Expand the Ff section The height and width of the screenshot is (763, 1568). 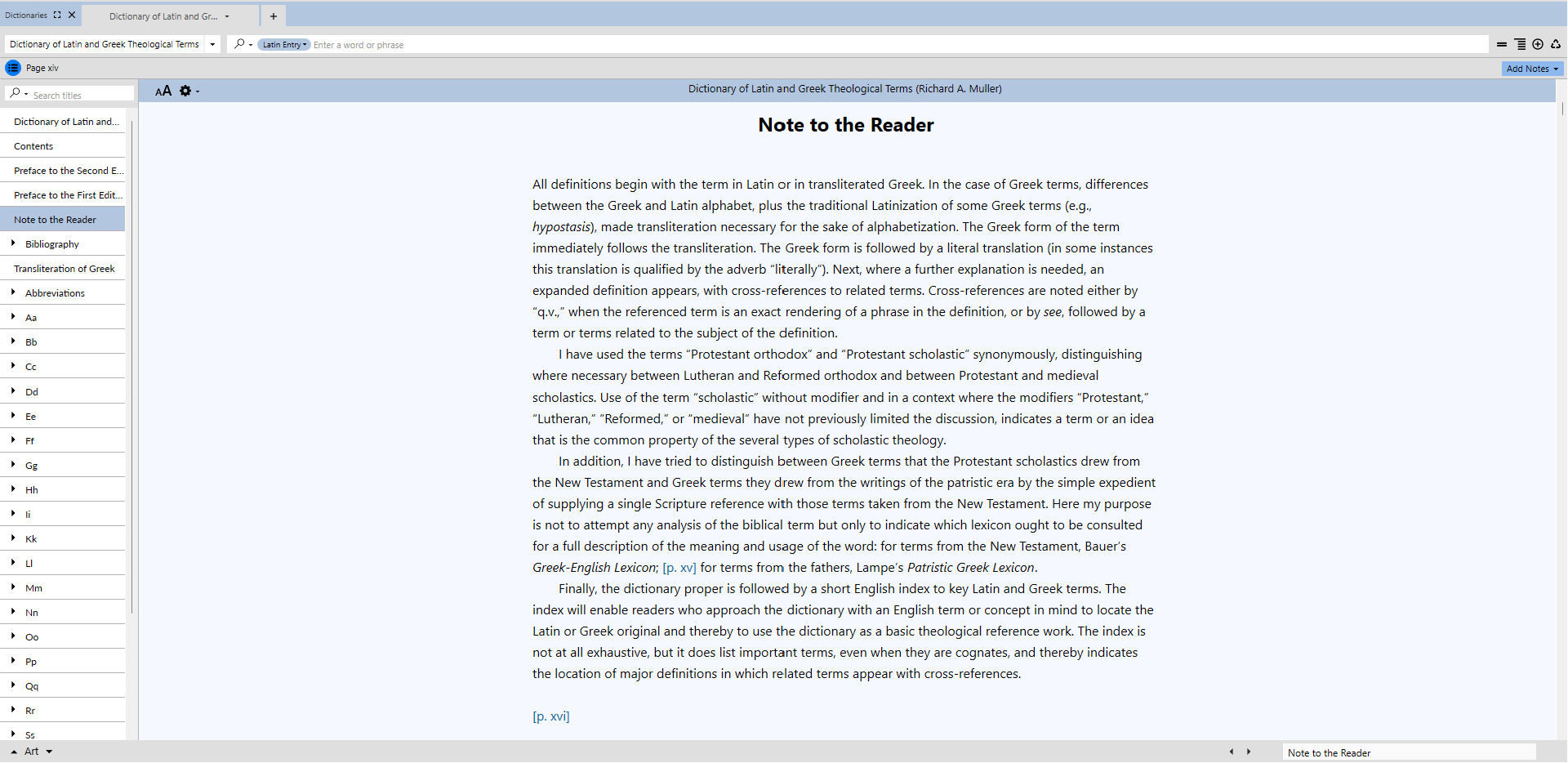pyautogui.click(x=13, y=440)
